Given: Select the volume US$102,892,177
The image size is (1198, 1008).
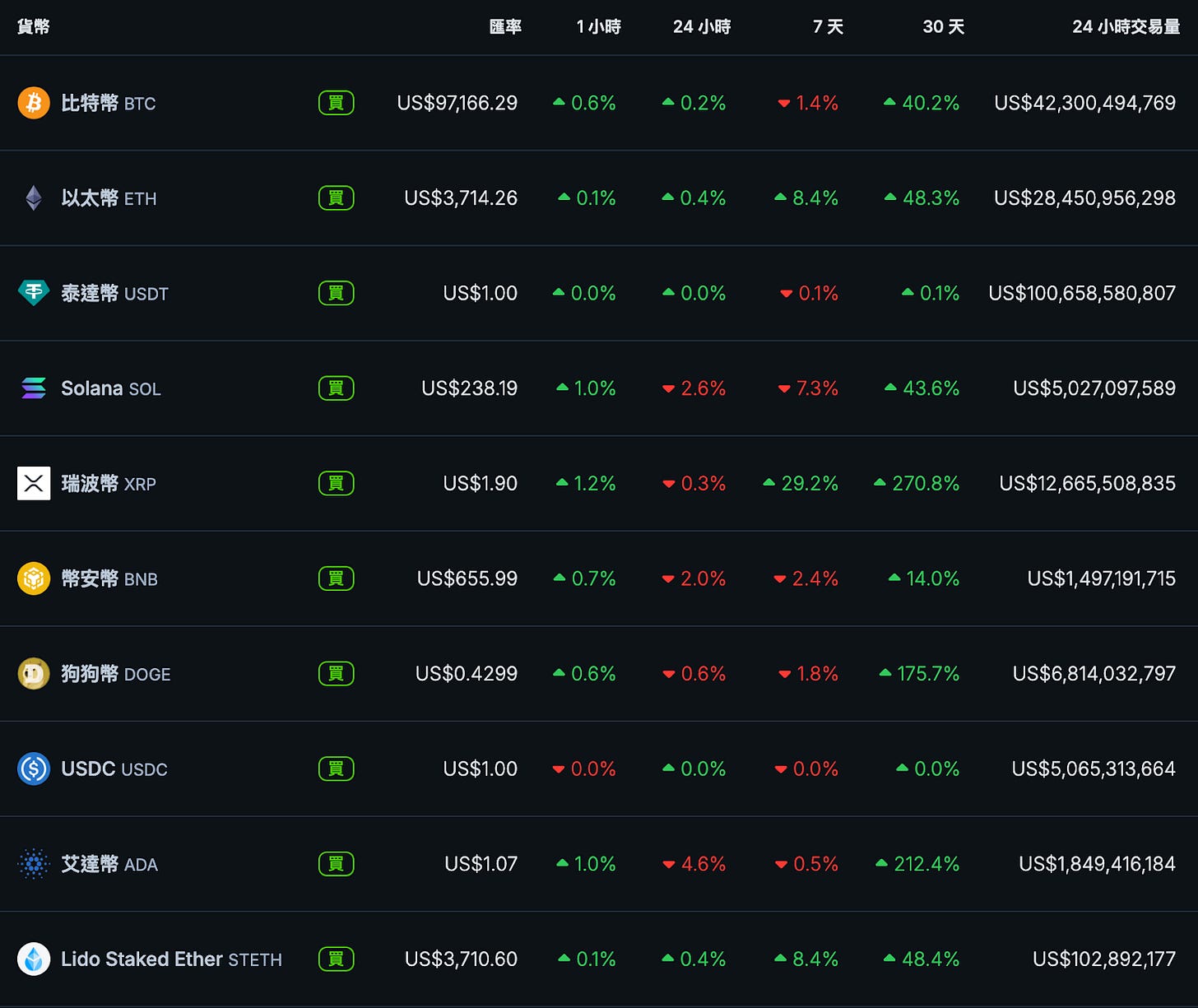Looking at the screenshot, I should 1104,959.
